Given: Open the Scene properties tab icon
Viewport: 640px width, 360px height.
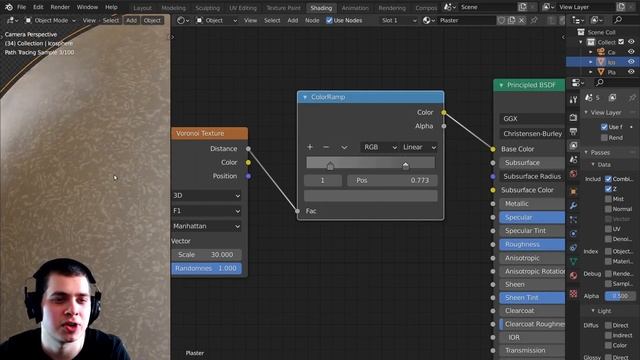Looking at the screenshot, I should [x=573, y=159].
